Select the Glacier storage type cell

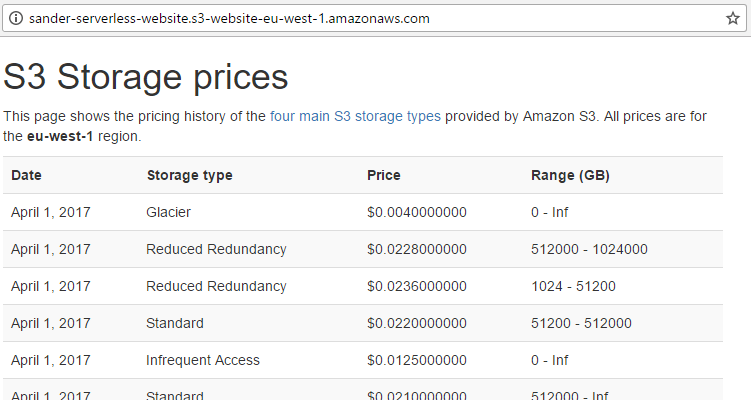tap(168, 212)
